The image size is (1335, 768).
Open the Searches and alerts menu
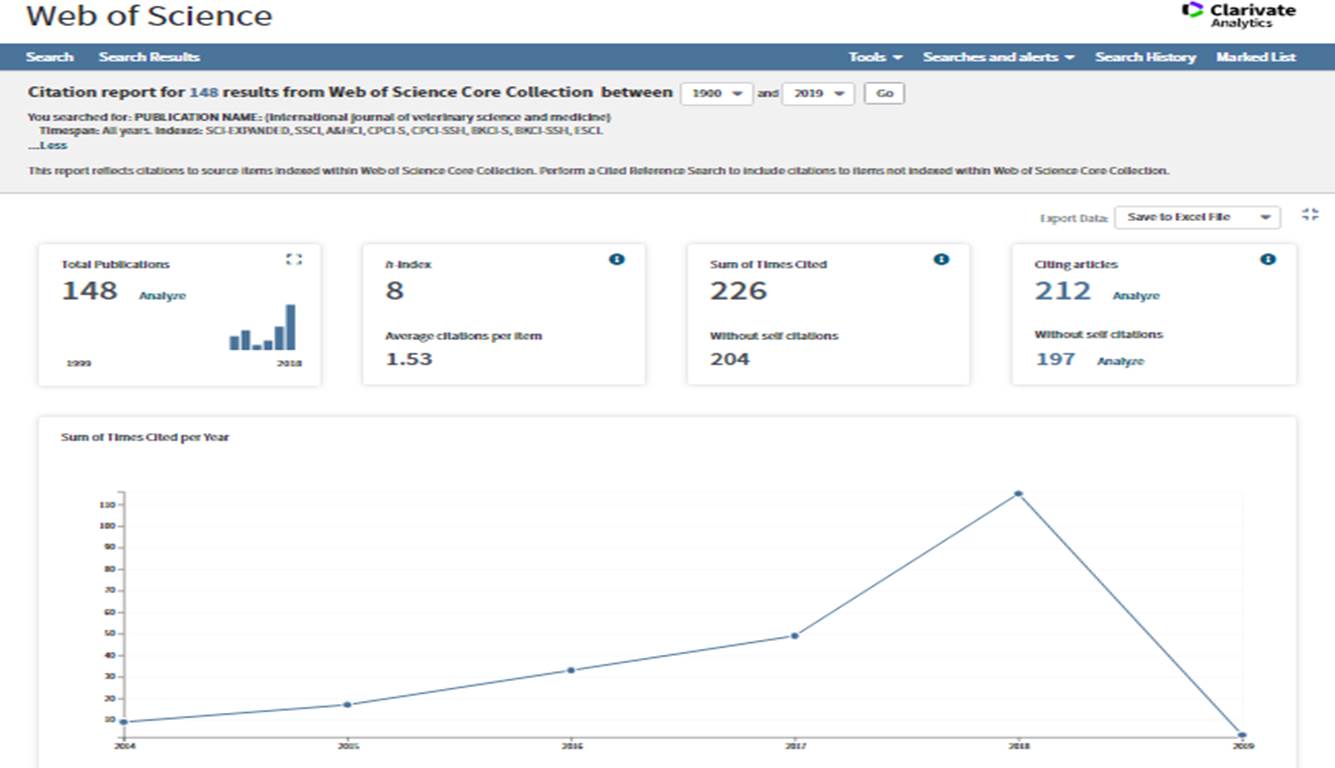[998, 57]
